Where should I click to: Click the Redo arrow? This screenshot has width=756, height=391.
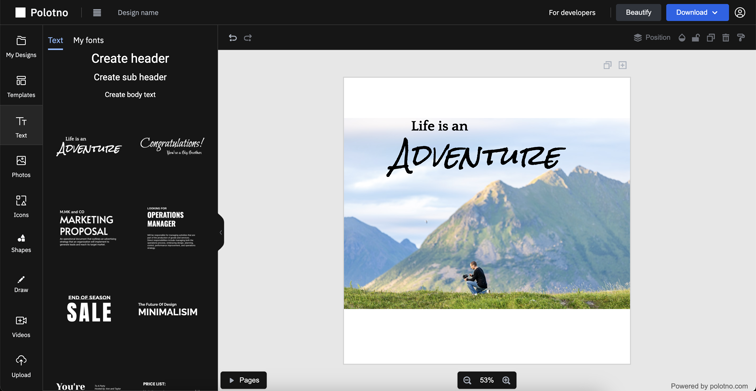click(x=247, y=38)
